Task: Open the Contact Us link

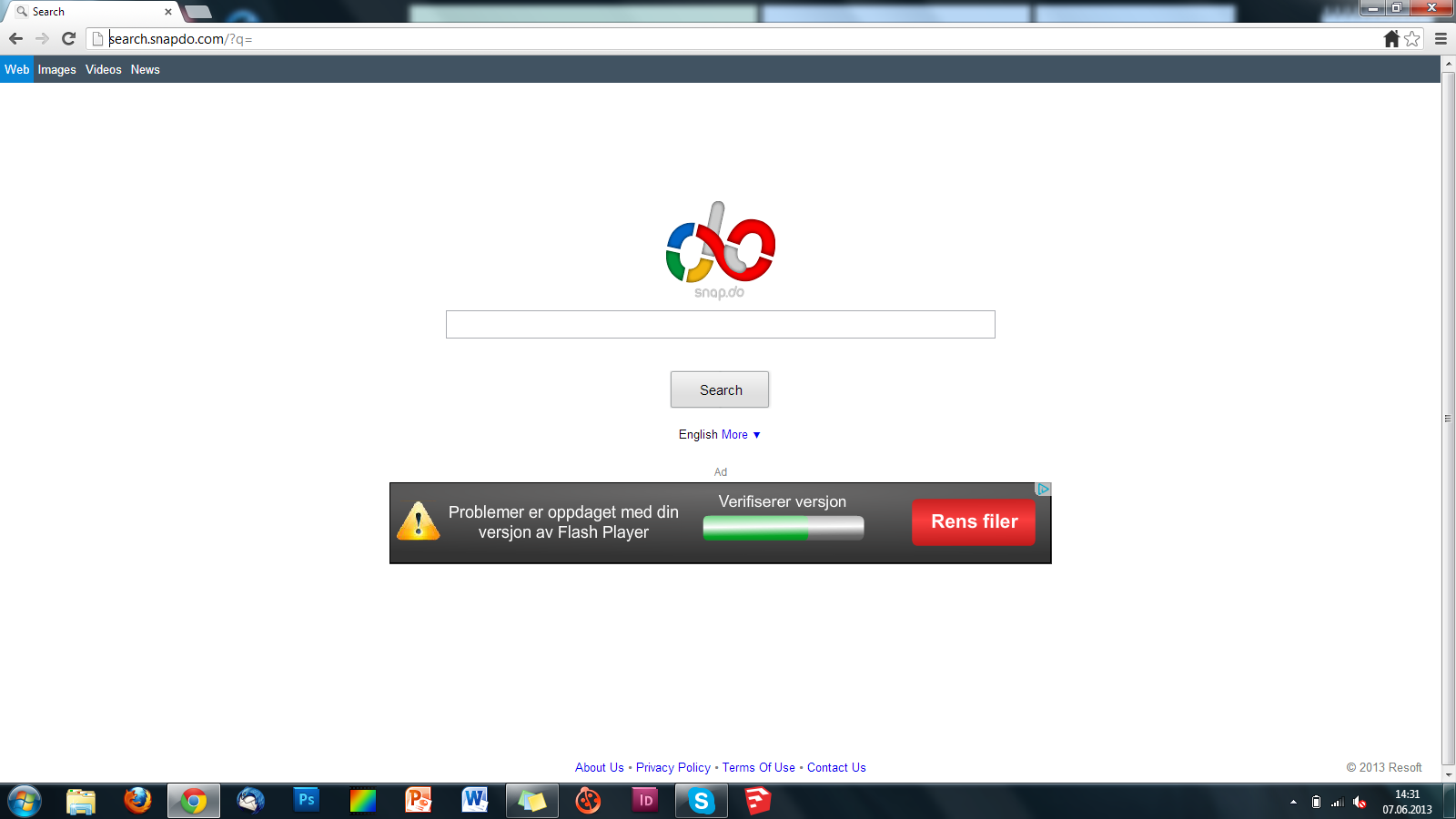Action: click(836, 767)
